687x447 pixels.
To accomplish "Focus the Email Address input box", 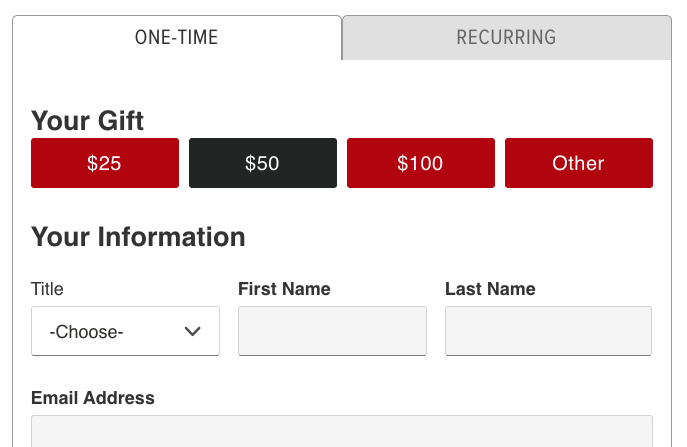I will click(x=342, y=432).
